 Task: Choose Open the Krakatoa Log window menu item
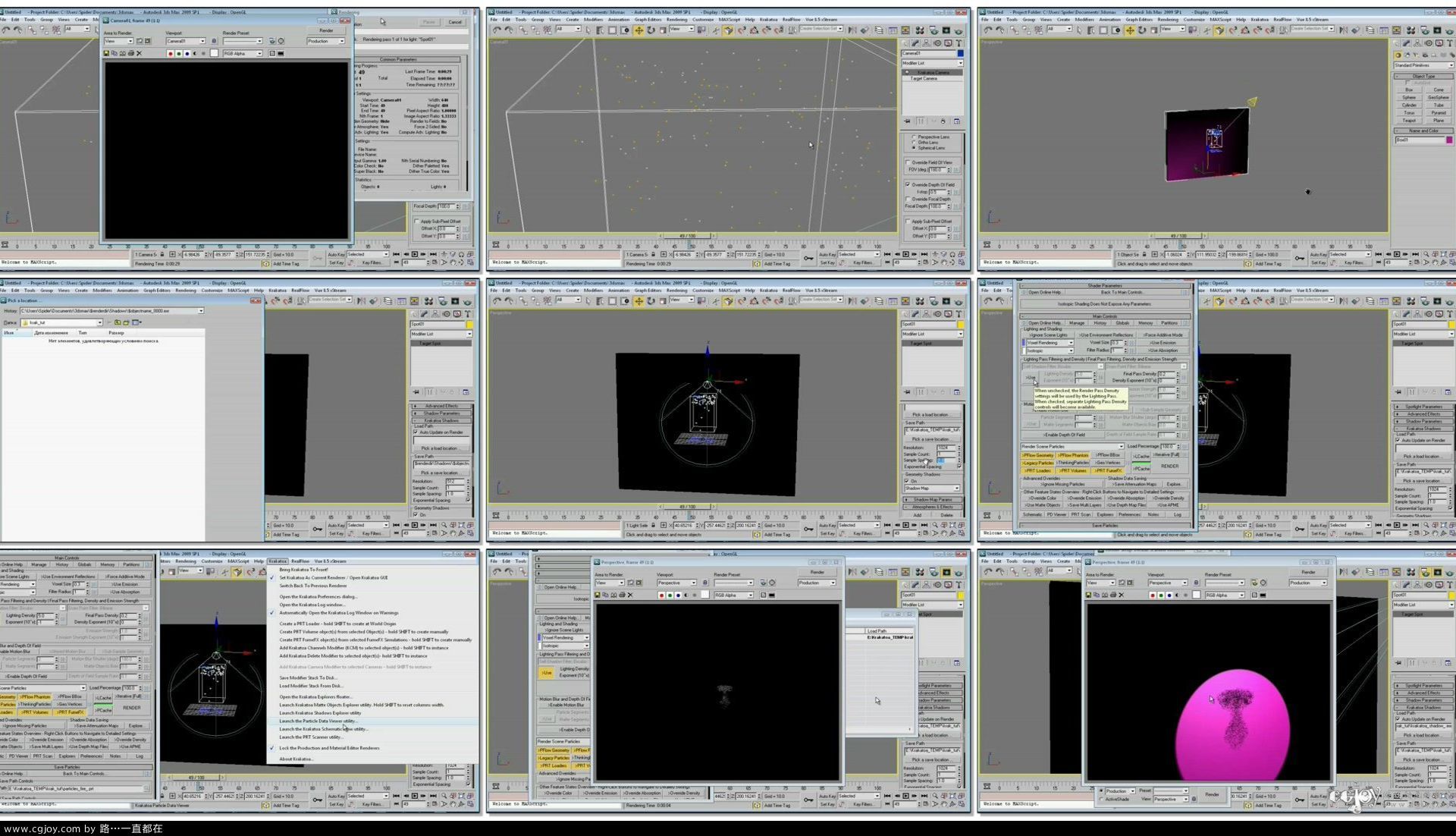tap(312, 605)
